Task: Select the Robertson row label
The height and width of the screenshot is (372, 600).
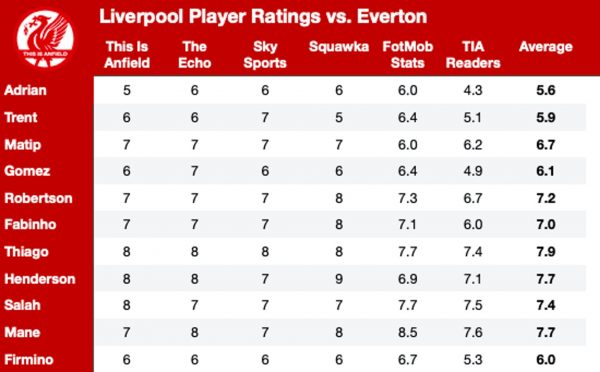Action: point(38,198)
